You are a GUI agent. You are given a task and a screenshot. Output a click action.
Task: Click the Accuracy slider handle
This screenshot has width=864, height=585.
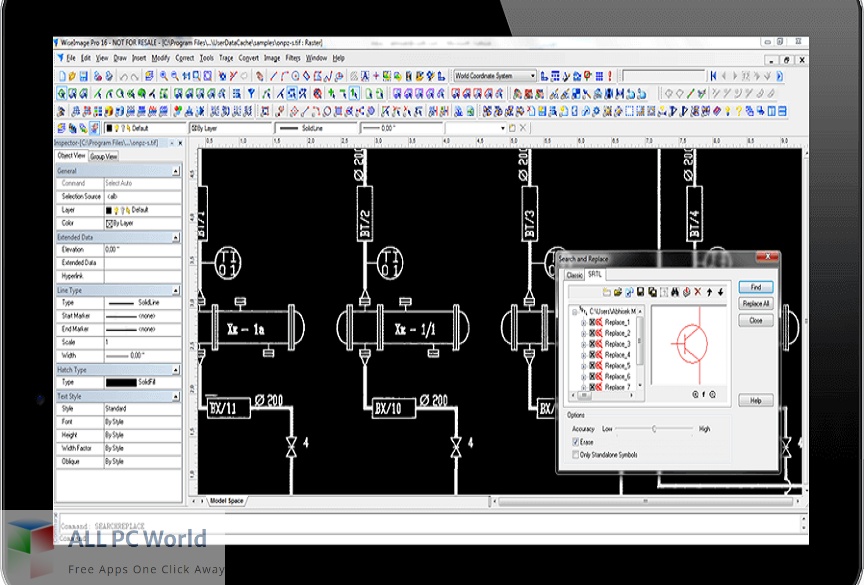coord(654,429)
